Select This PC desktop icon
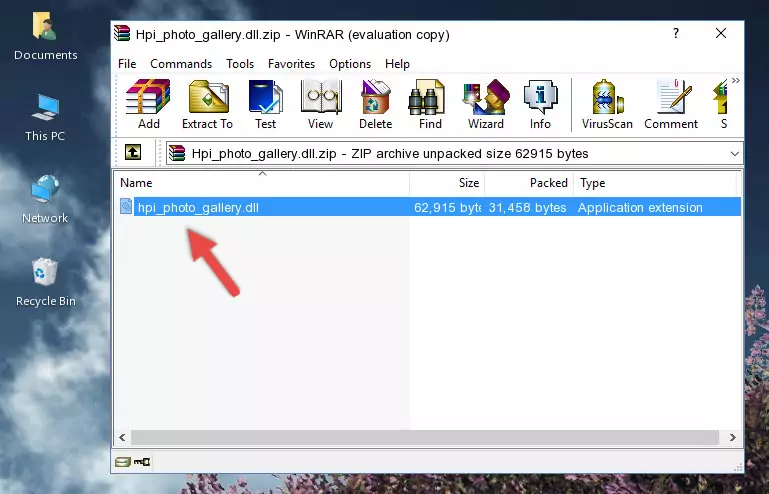 (x=45, y=118)
